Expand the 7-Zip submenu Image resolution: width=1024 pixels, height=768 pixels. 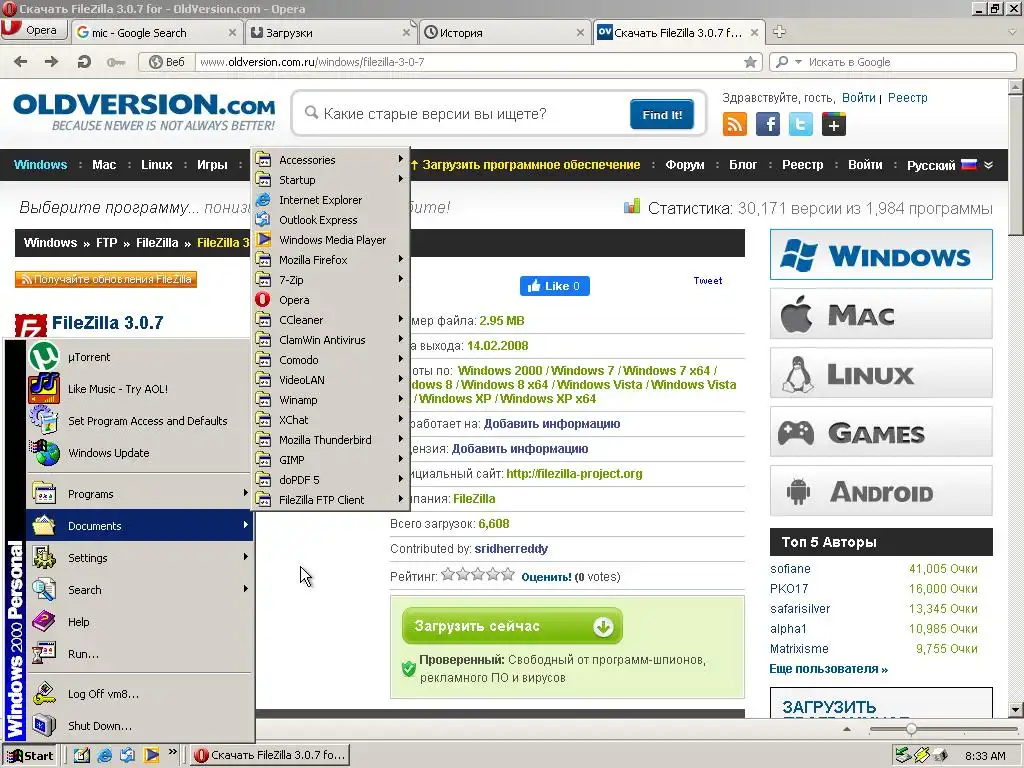(x=330, y=280)
